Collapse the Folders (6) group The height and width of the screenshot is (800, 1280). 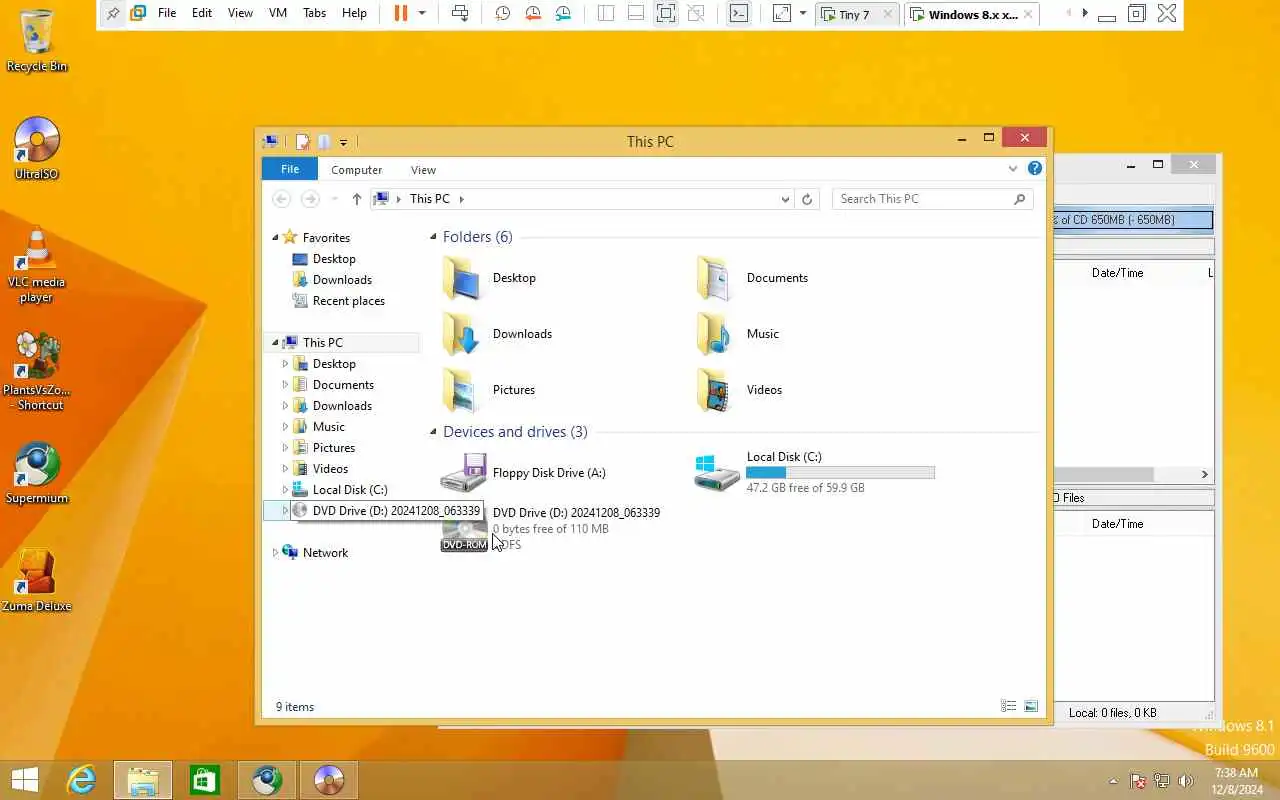coord(434,237)
